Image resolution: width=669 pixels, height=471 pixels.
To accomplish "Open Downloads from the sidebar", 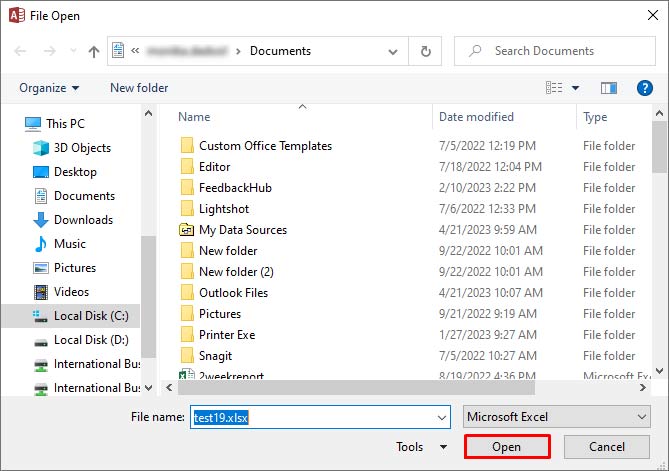I will (x=83, y=220).
